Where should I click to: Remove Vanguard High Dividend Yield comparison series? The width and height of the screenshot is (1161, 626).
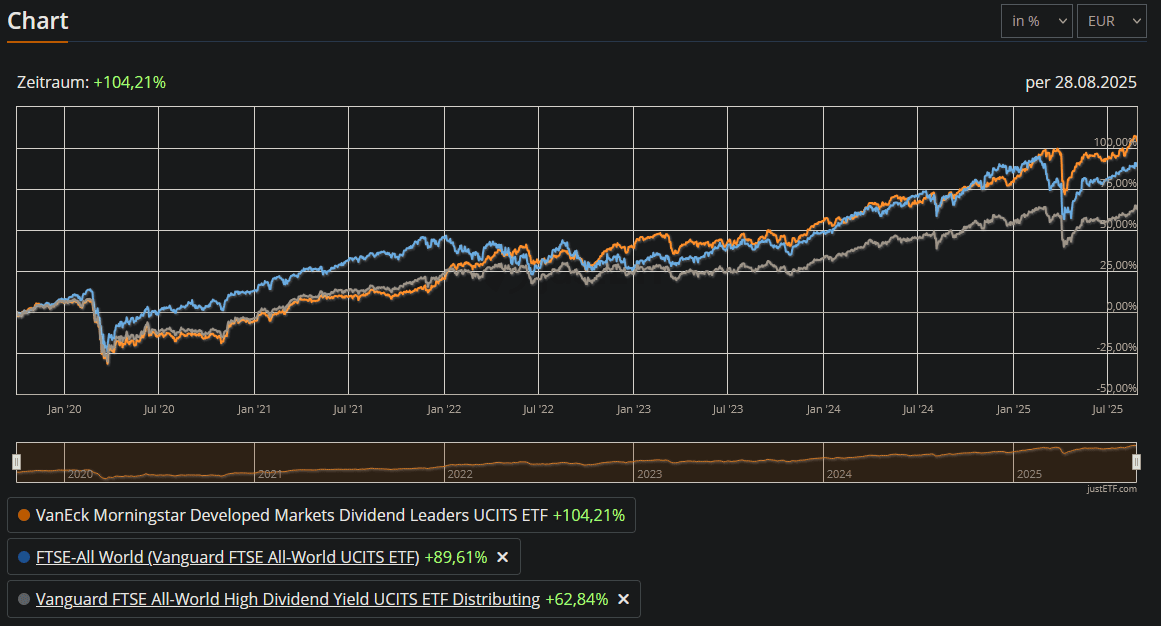coord(623,599)
